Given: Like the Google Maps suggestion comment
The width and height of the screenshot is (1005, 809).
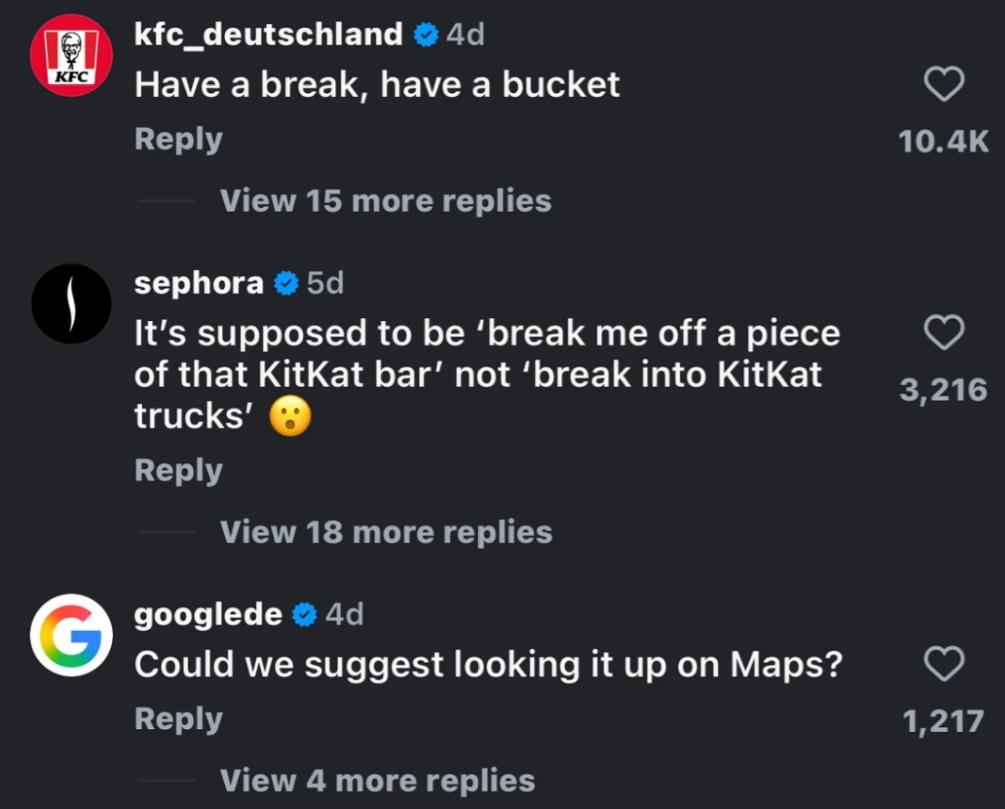Looking at the screenshot, I should click(943, 664).
